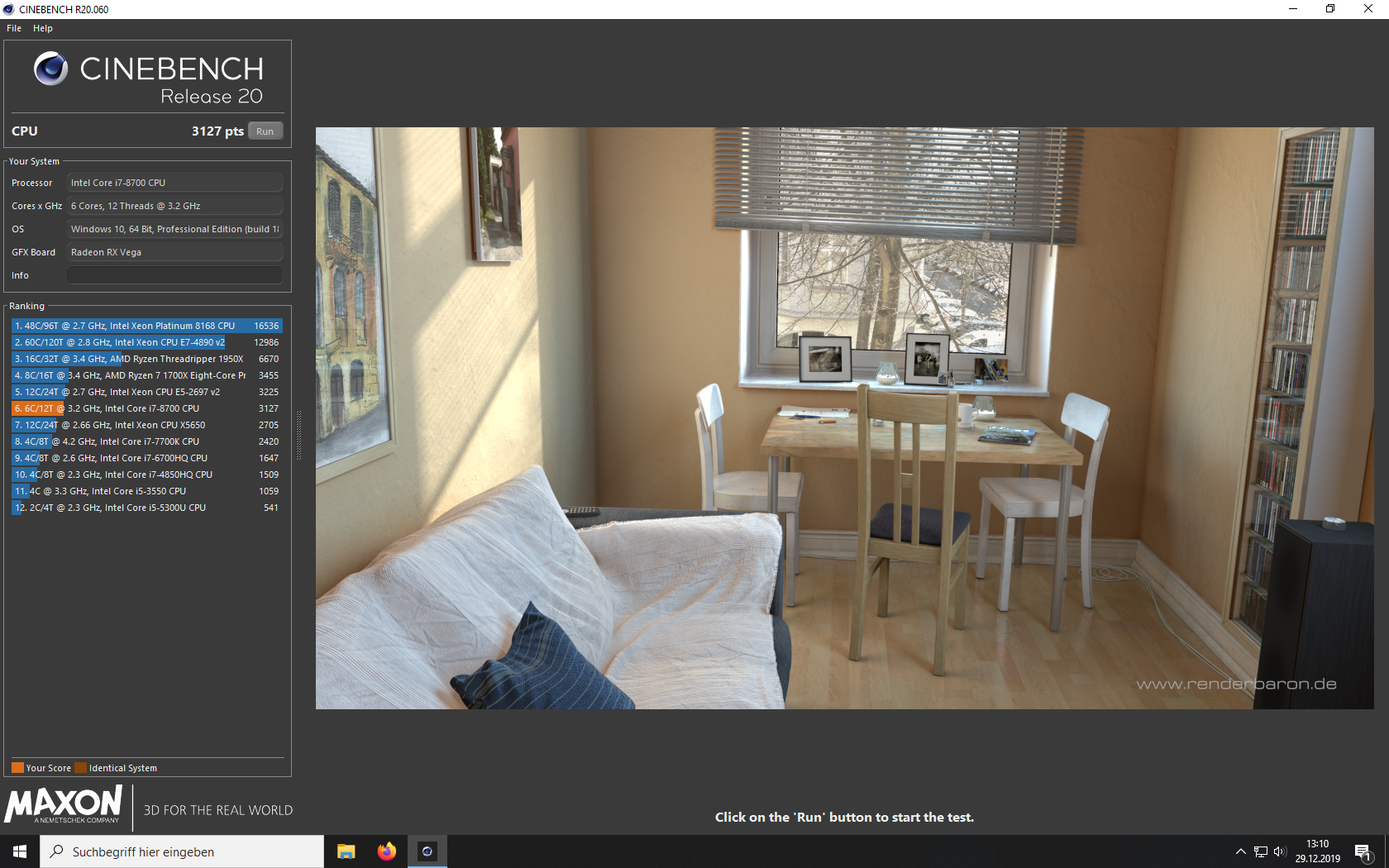Show hidden system tray icons

tap(1240, 851)
